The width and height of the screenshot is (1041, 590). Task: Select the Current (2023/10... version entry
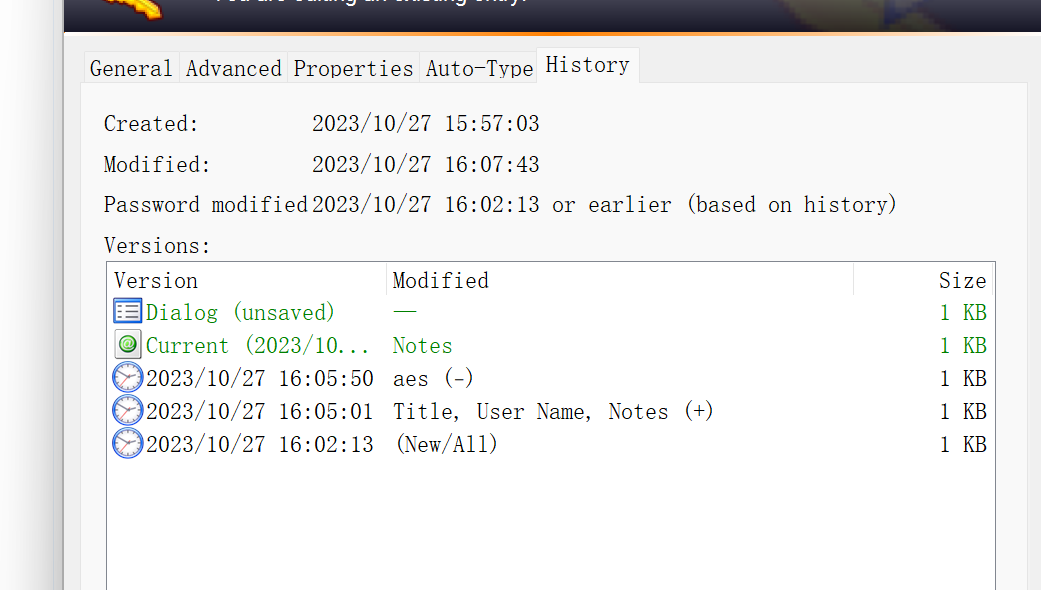click(x=550, y=345)
